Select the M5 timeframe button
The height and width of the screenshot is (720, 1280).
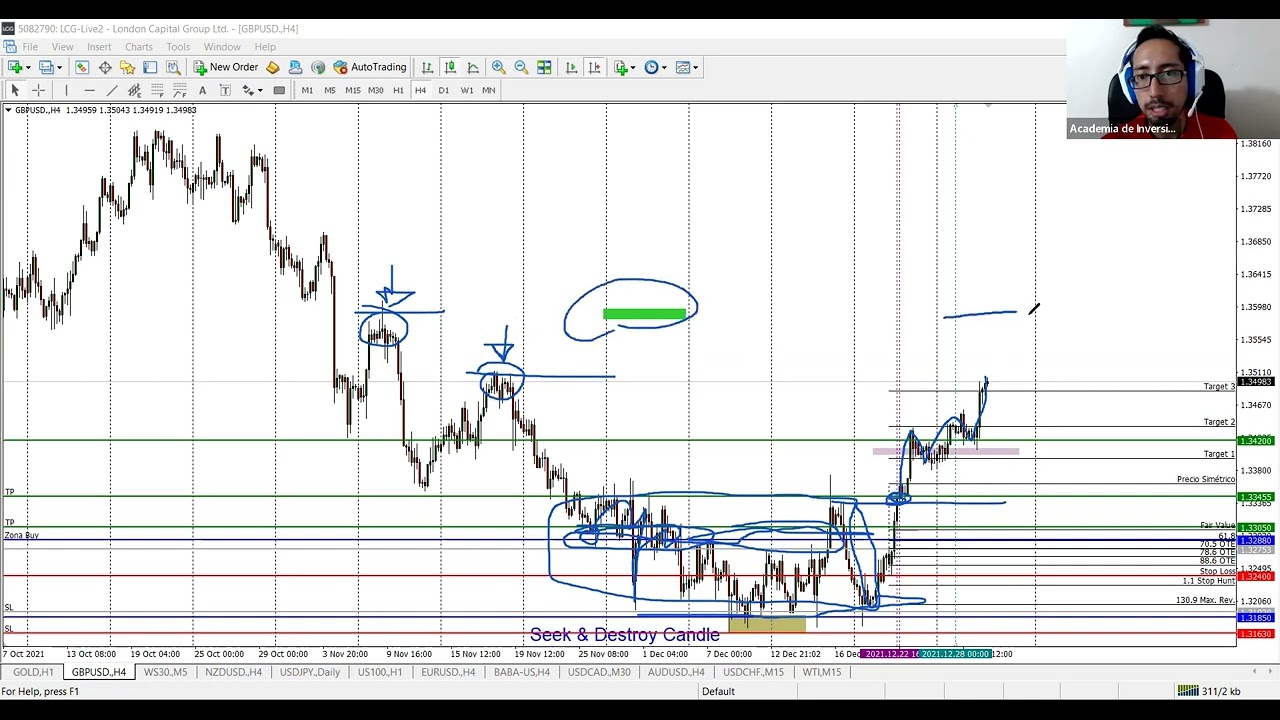[329, 90]
